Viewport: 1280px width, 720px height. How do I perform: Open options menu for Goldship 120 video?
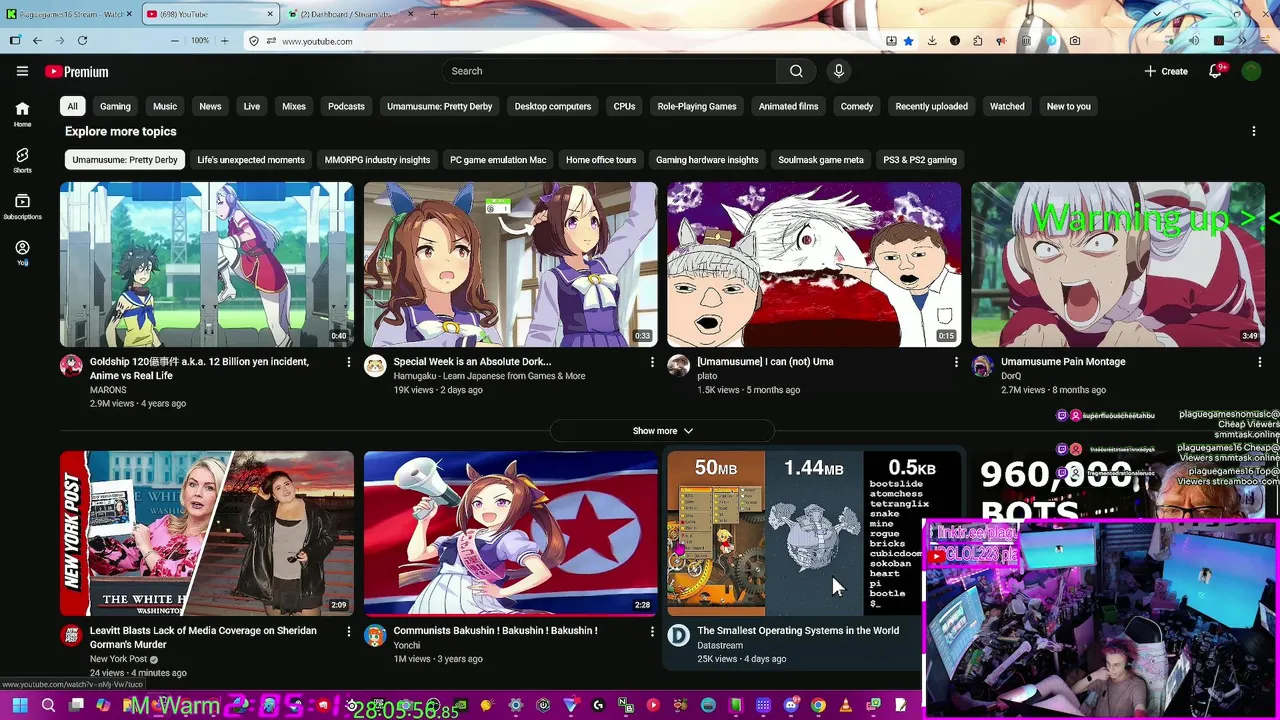[x=348, y=362]
